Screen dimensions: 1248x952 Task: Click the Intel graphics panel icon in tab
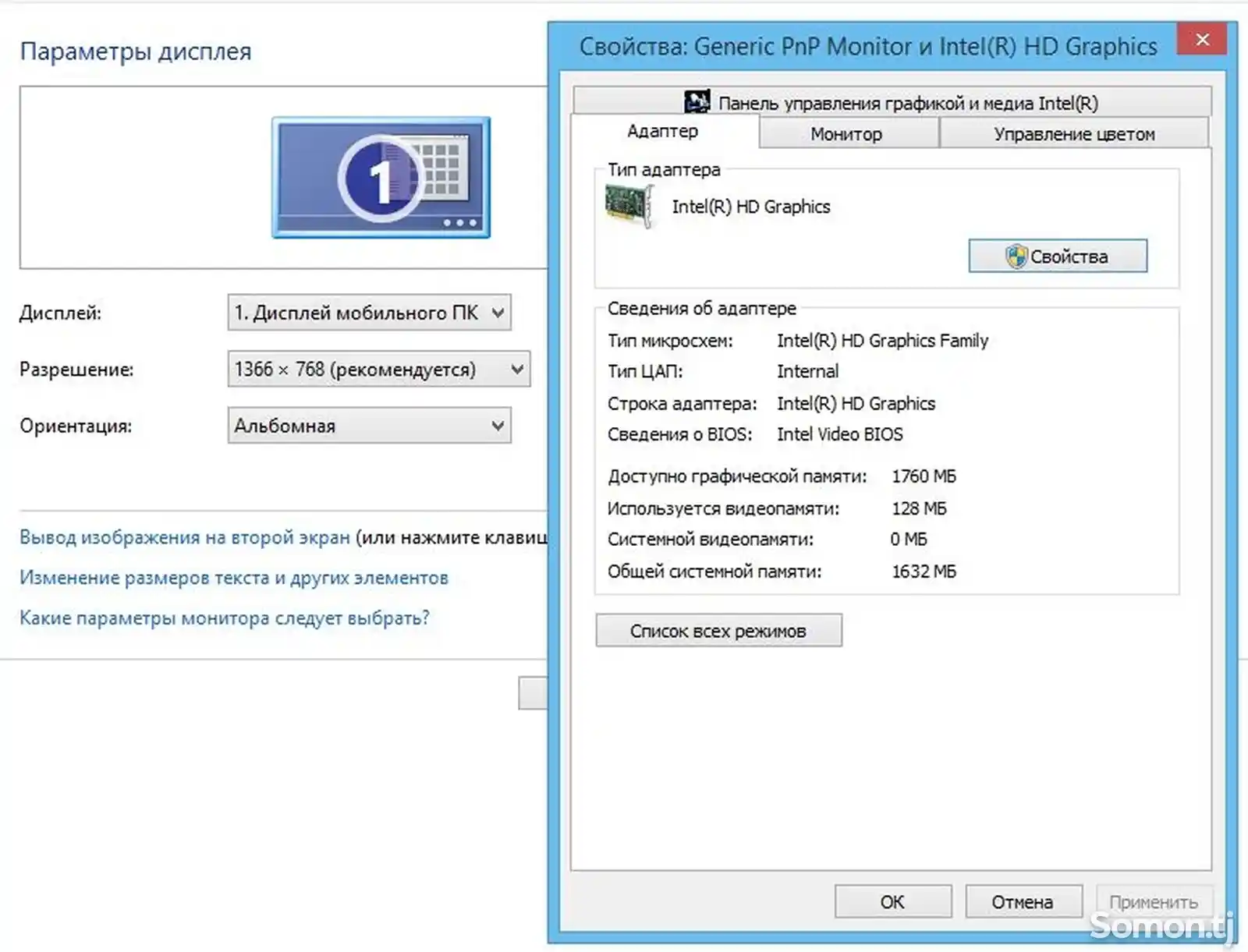tap(697, 102)
